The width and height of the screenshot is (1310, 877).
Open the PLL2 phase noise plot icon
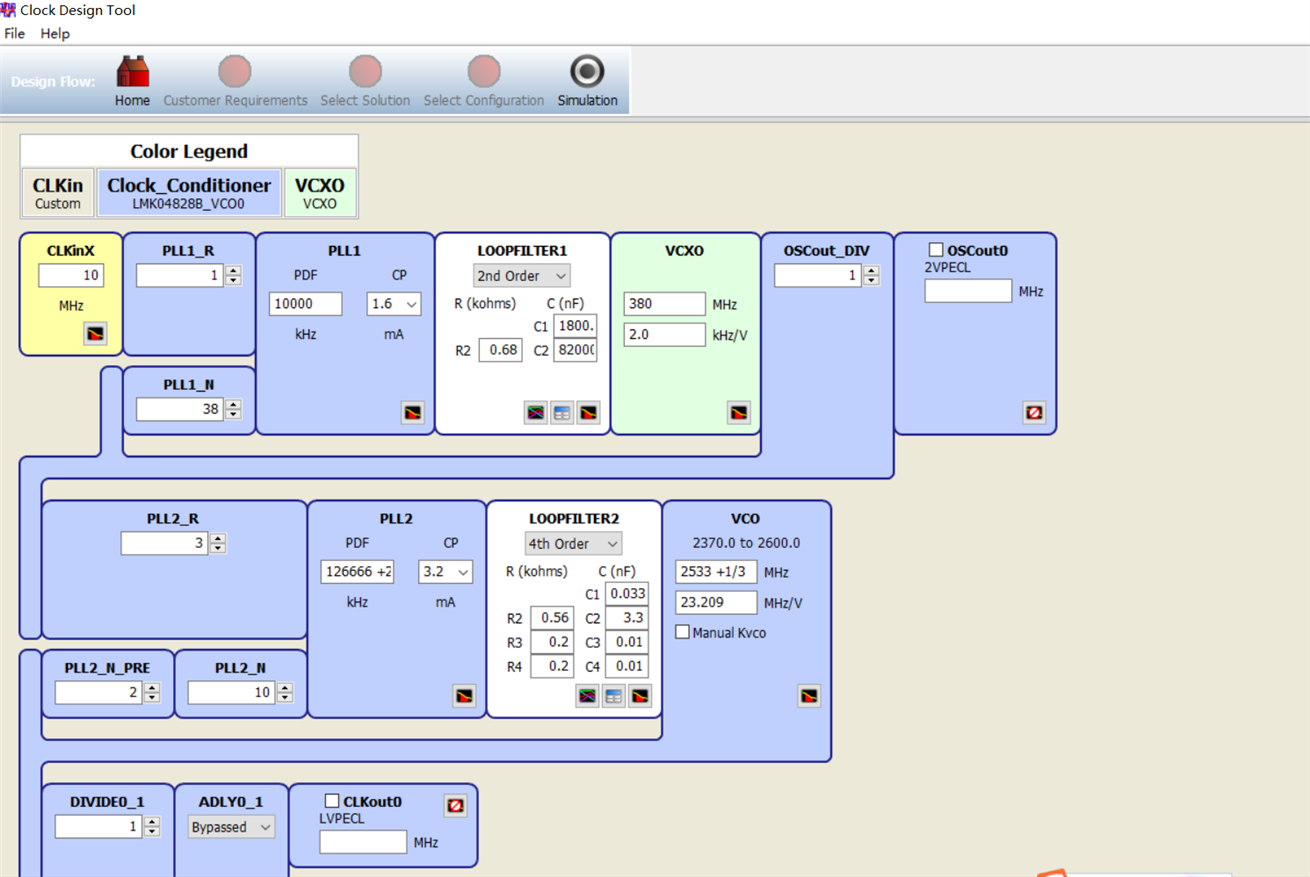click(464, 696)
